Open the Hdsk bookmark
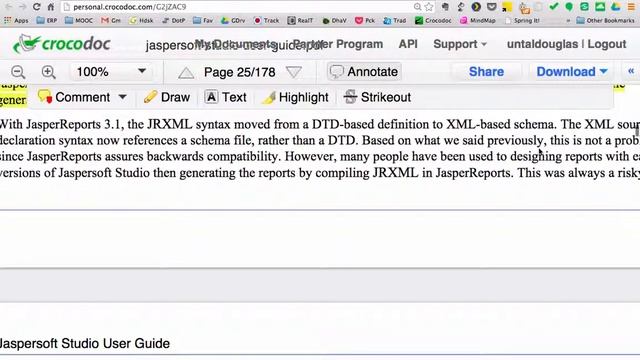Screen dimensions: 640x360 pyautogui.click(x=141, y=20)
